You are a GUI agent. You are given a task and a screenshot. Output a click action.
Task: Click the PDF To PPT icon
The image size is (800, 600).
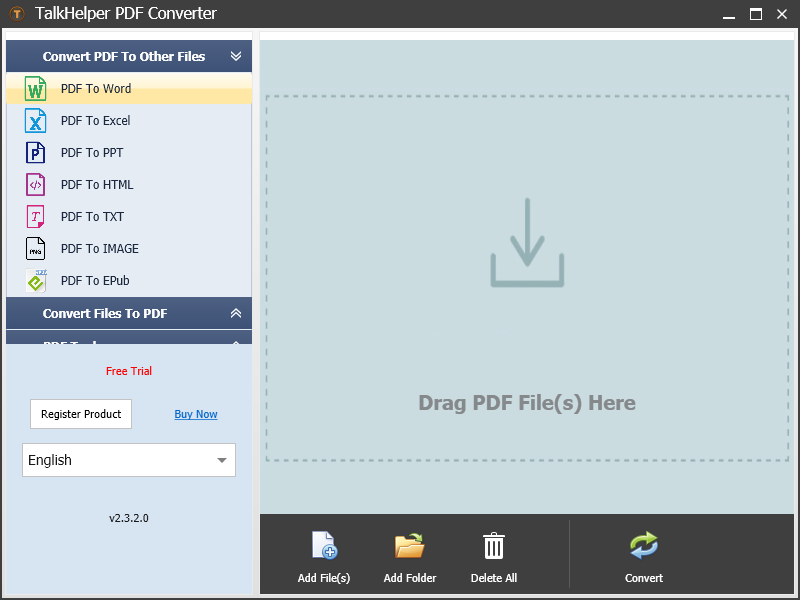[x=35, y=152]
